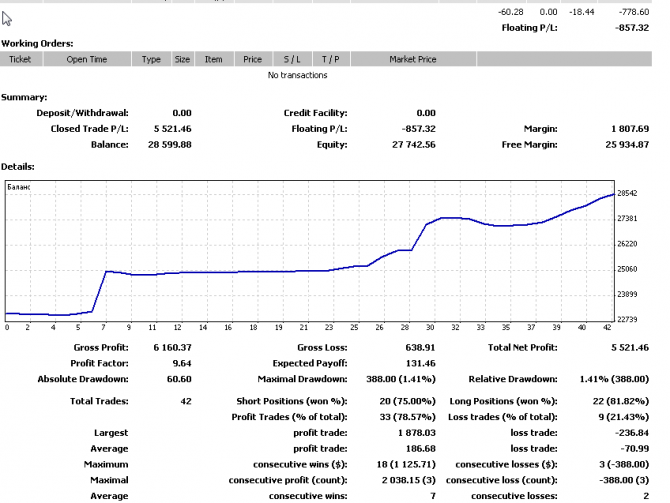Select consecutive loss count value -388.00 (3)
The width and height of the screenshot is (670, 503).
pyautogui.click(x=624, y=481)
